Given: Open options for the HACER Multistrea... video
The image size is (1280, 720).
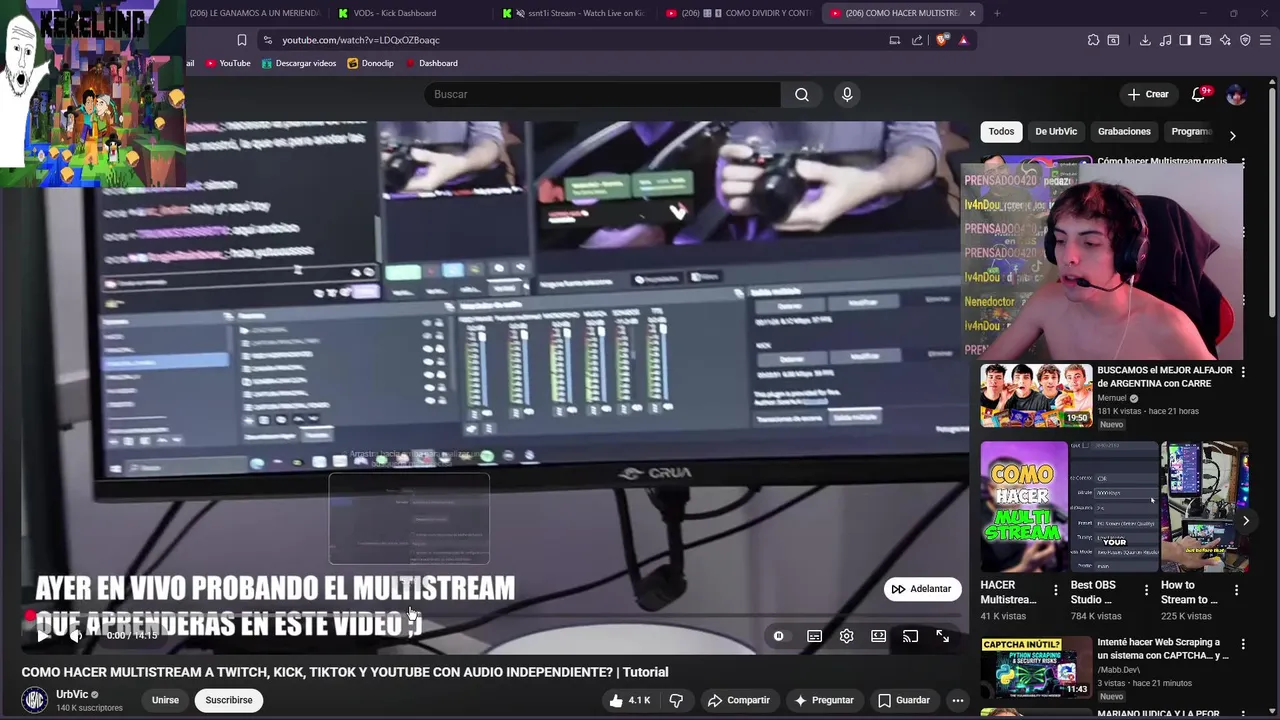Looking at the screenshot, I should (x=1056, y=591).
